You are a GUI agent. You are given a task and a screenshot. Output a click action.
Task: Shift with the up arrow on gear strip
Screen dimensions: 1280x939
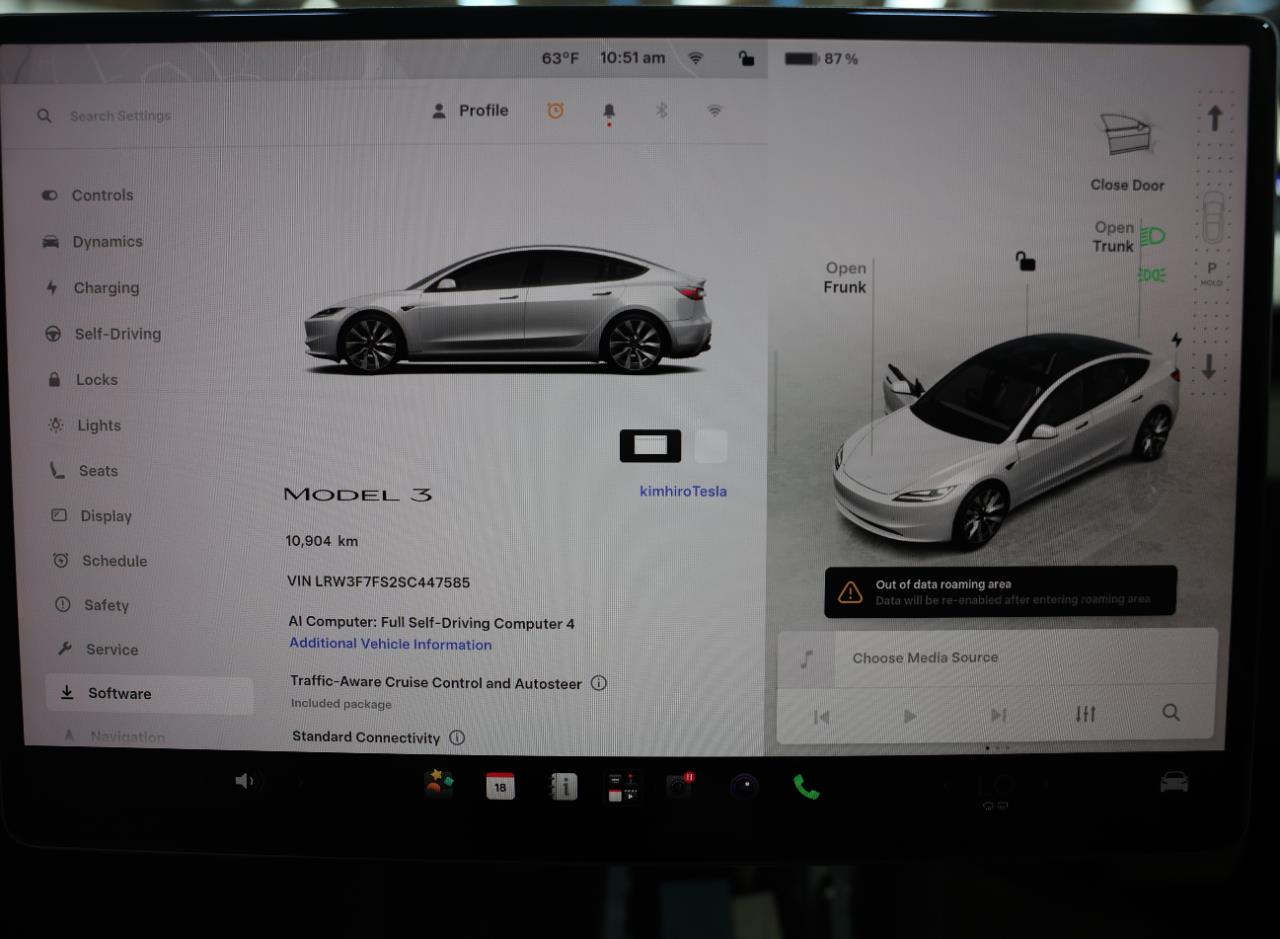pyautogui.click(x=1214, y=119)
